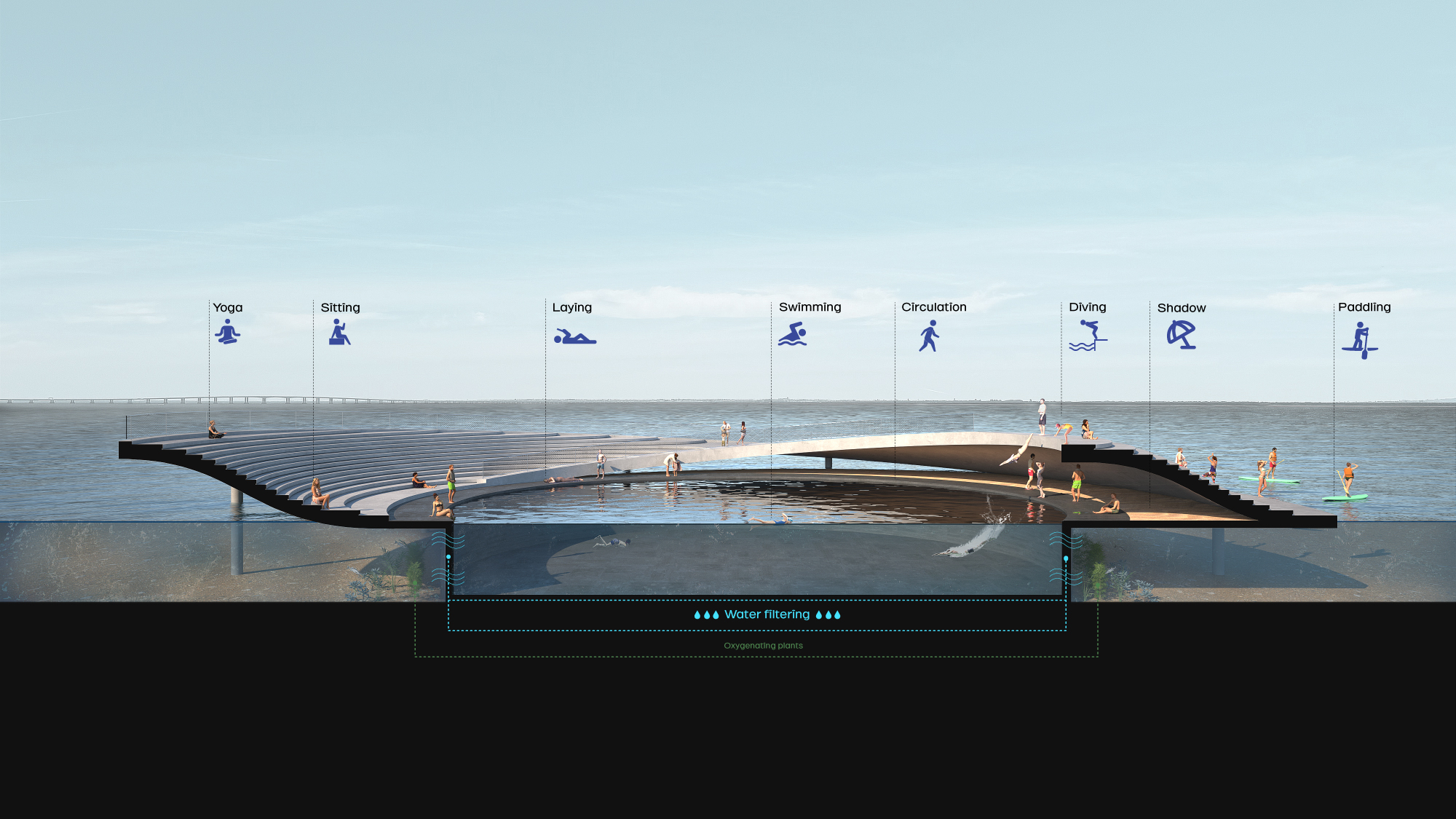The width and height of the screenshot is (1456, 819).
Task: Click the Sitting text label
Action: point(340,307)
